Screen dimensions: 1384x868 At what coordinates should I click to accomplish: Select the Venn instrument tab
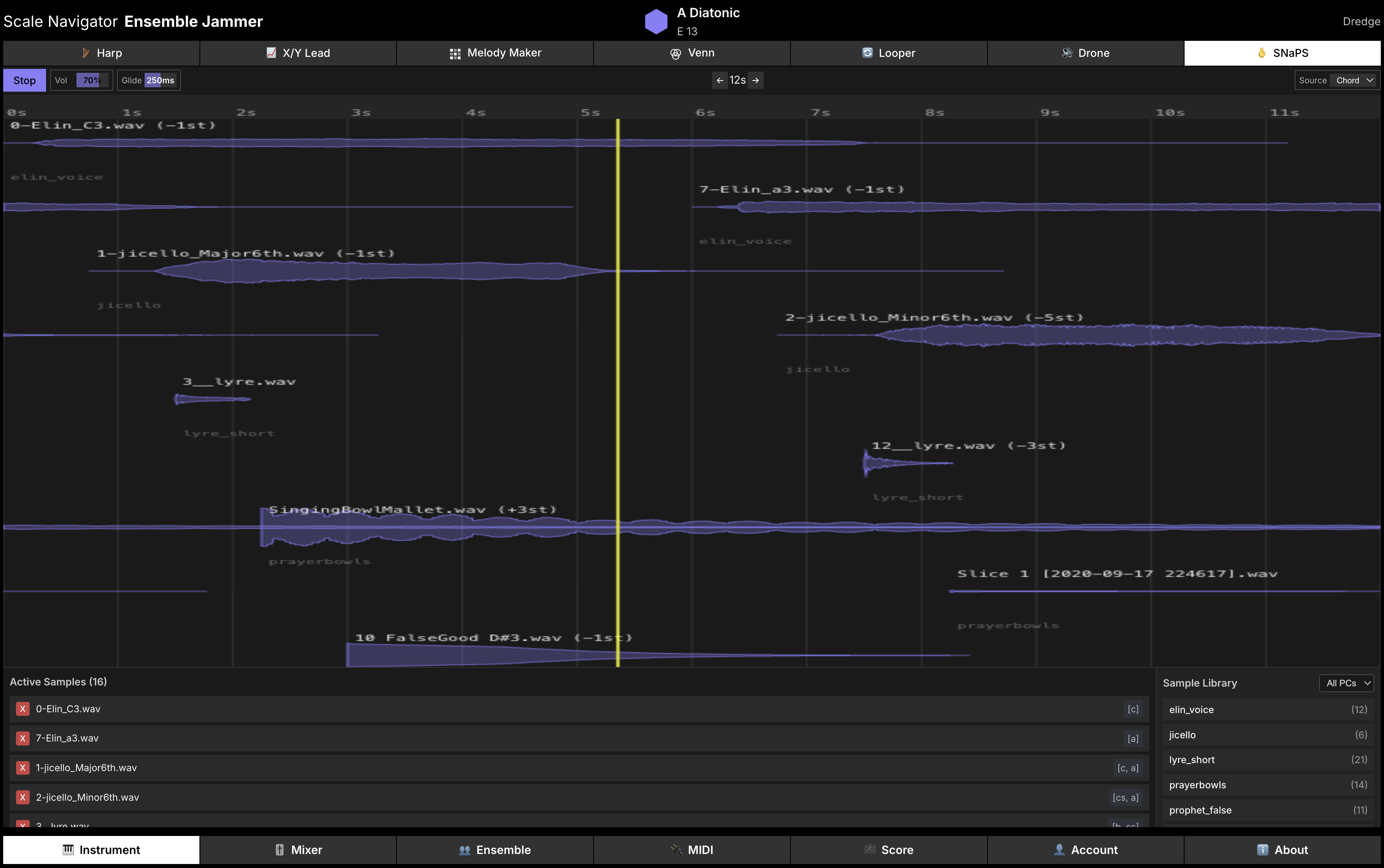(x=692, y=53)
